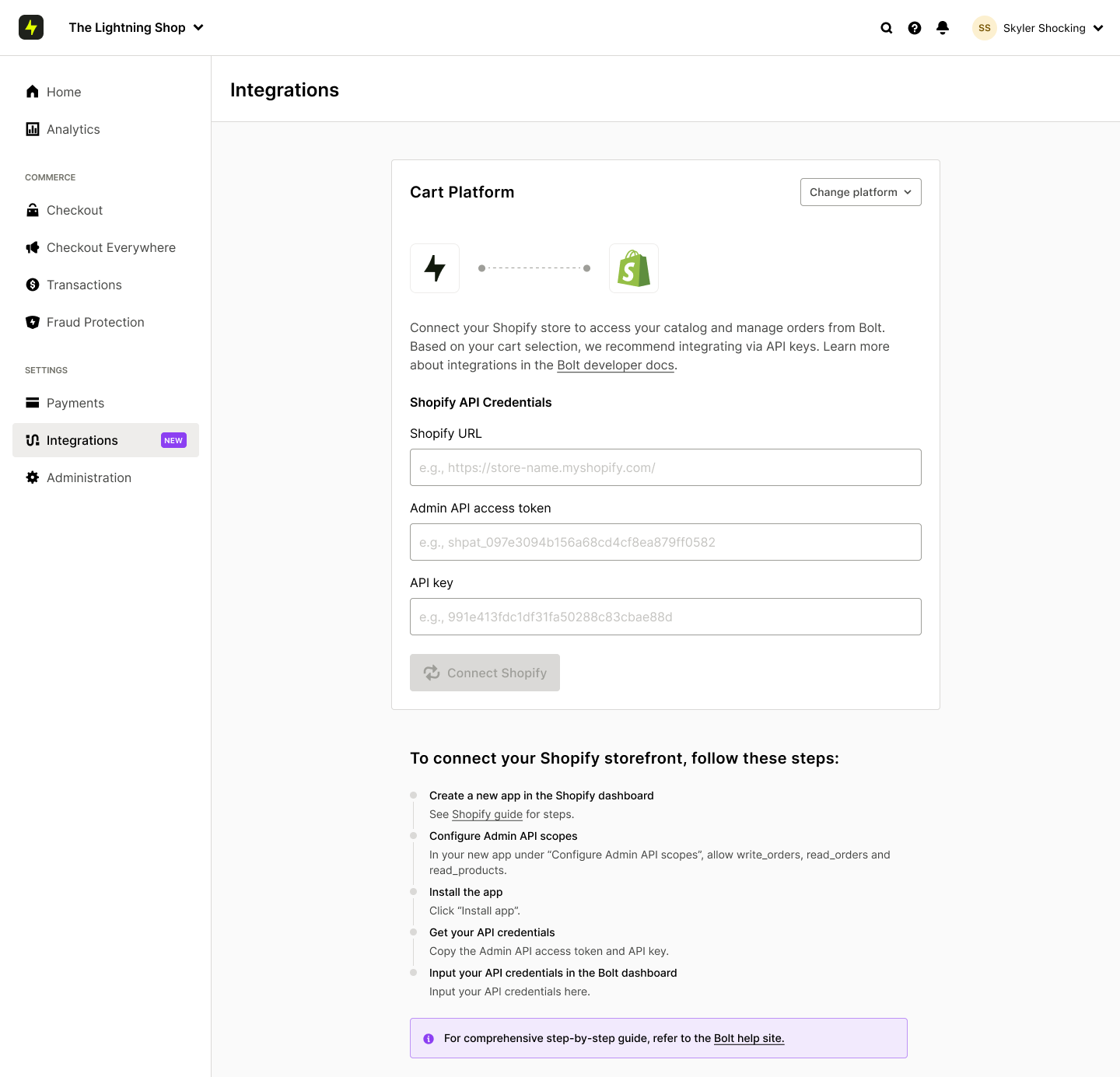Viewport: 1120px width, 1077px height.
Task: Go to Analytics in sidebar
Action: point(73,129)
